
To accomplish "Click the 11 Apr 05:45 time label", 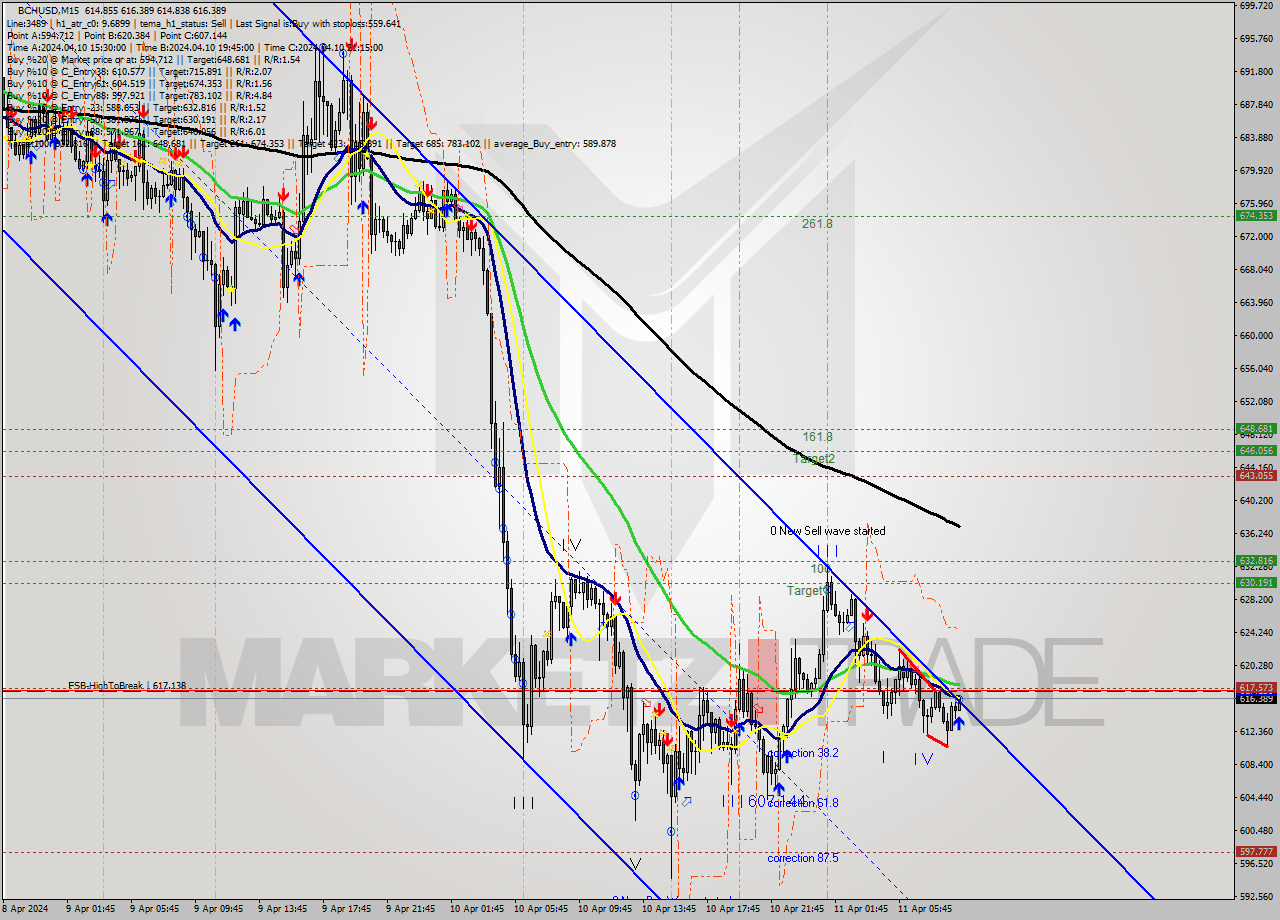I will click(x=925, y=909).
